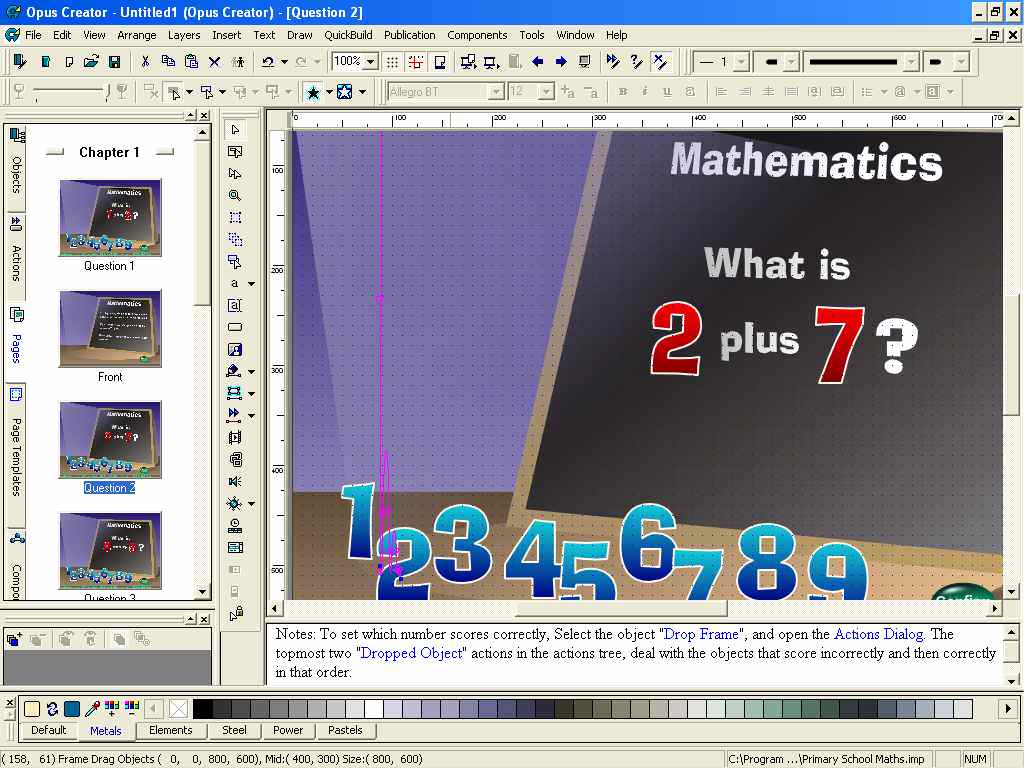Click the blue number 3 on canvas
Screen dimensions: 1024x768
[462, 542]
